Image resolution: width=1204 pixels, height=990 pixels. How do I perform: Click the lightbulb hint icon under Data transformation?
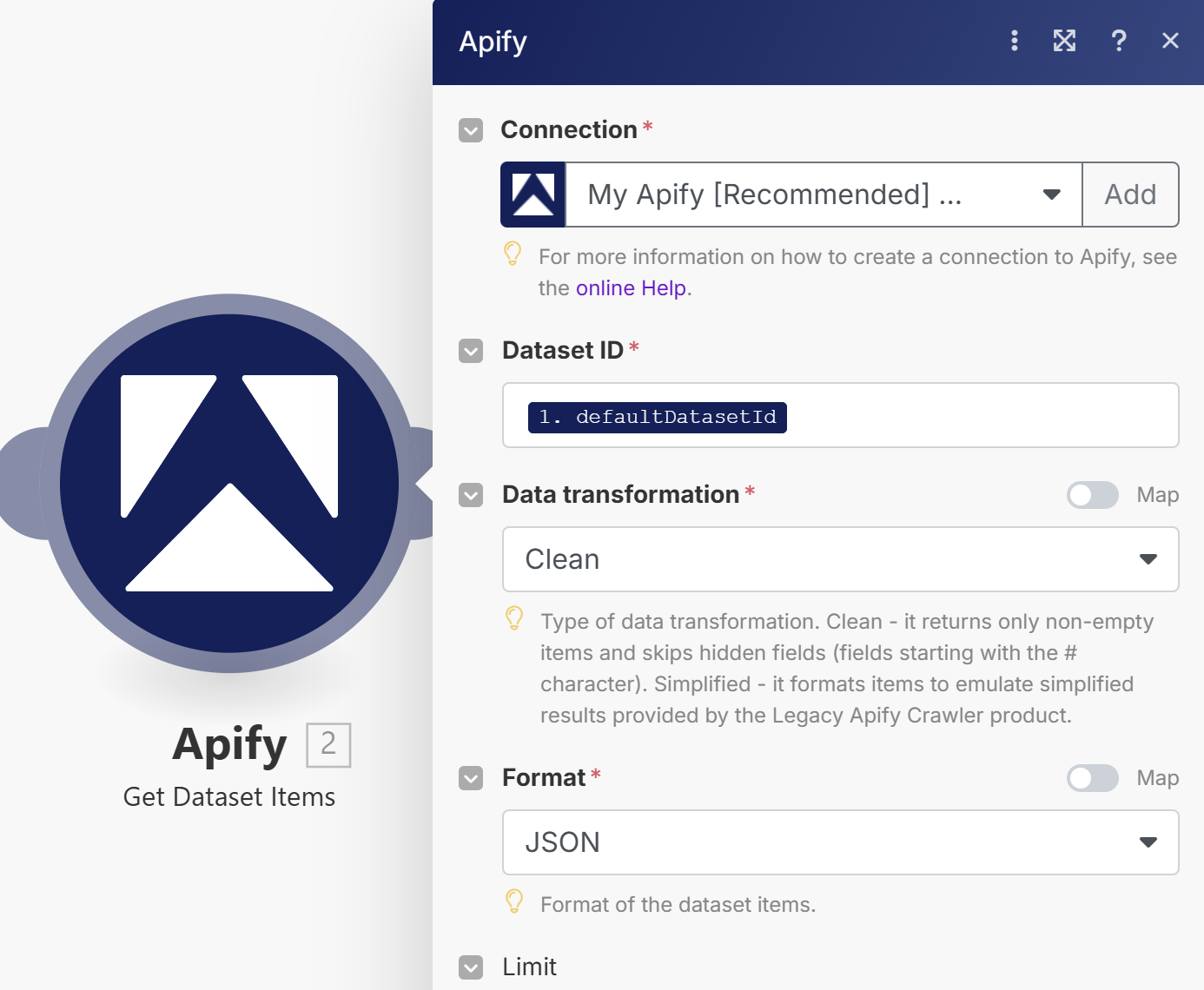tap(514, 618)
